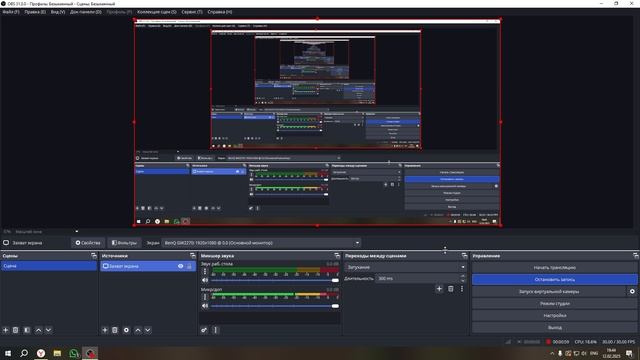
Task: Undock the Audio Mixer panel
Action: tap(337, 256)
